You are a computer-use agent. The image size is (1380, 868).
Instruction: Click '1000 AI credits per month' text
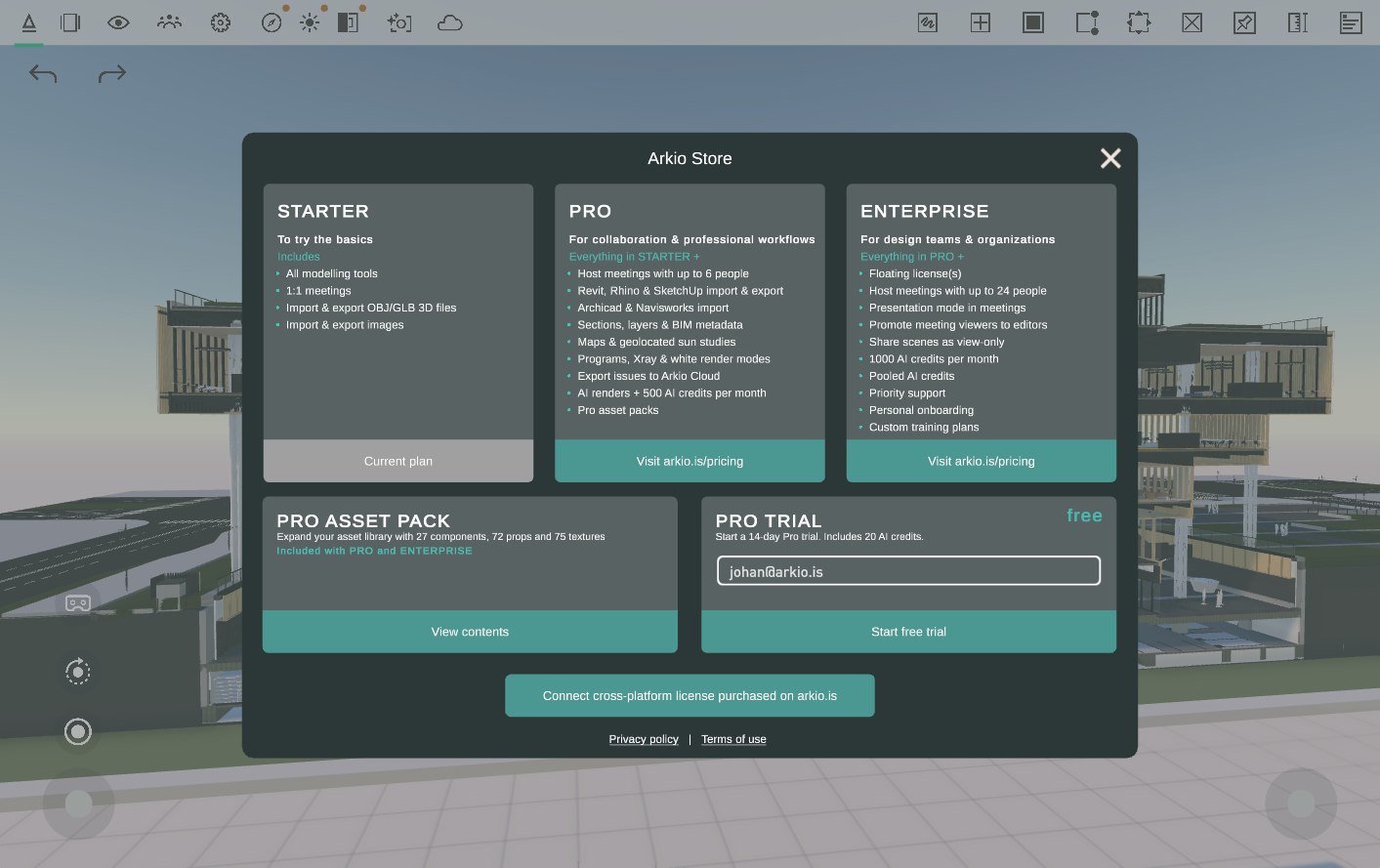coord(934,359)
